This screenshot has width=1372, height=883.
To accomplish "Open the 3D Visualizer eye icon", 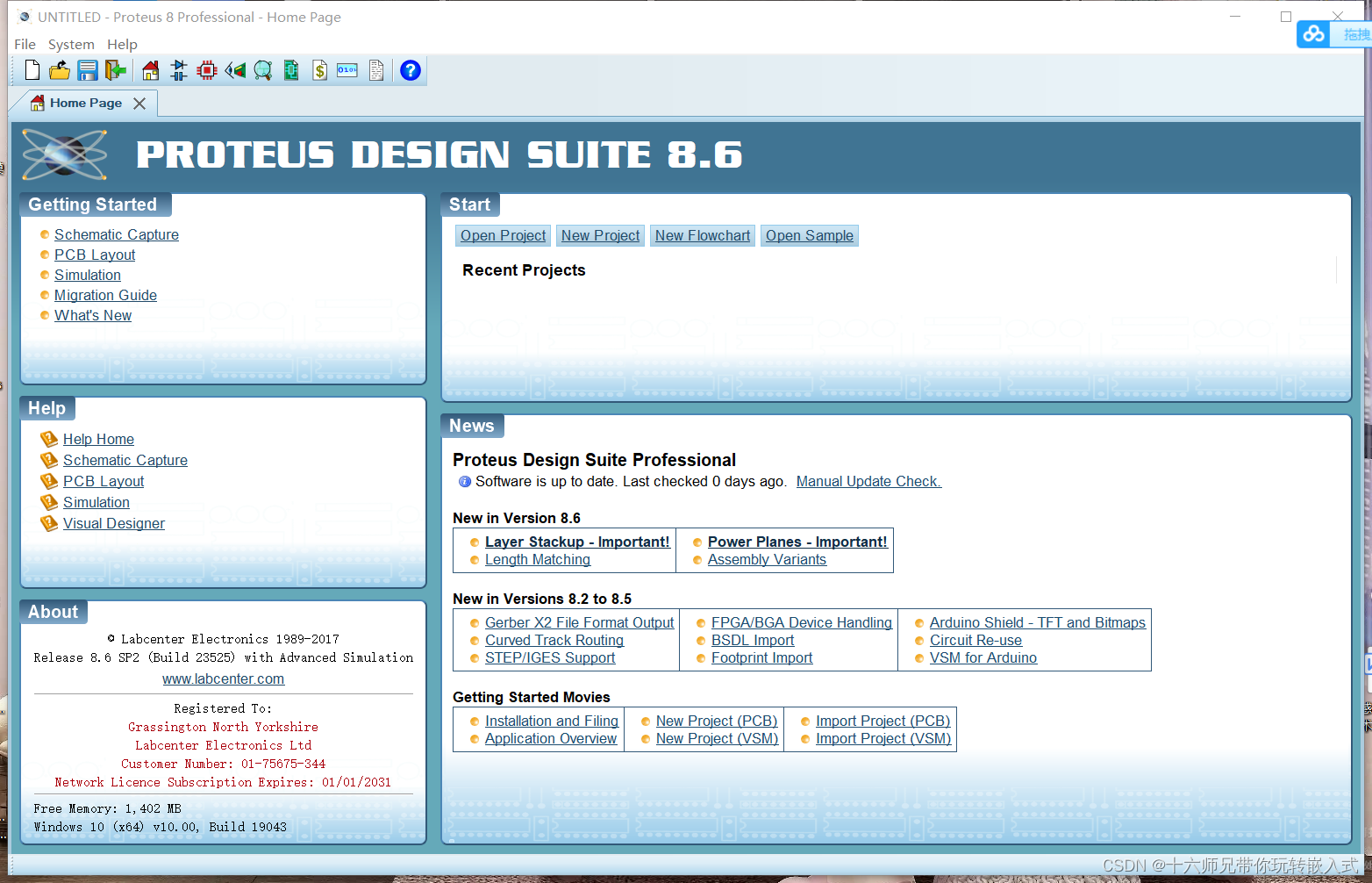I will click(235, 70).
